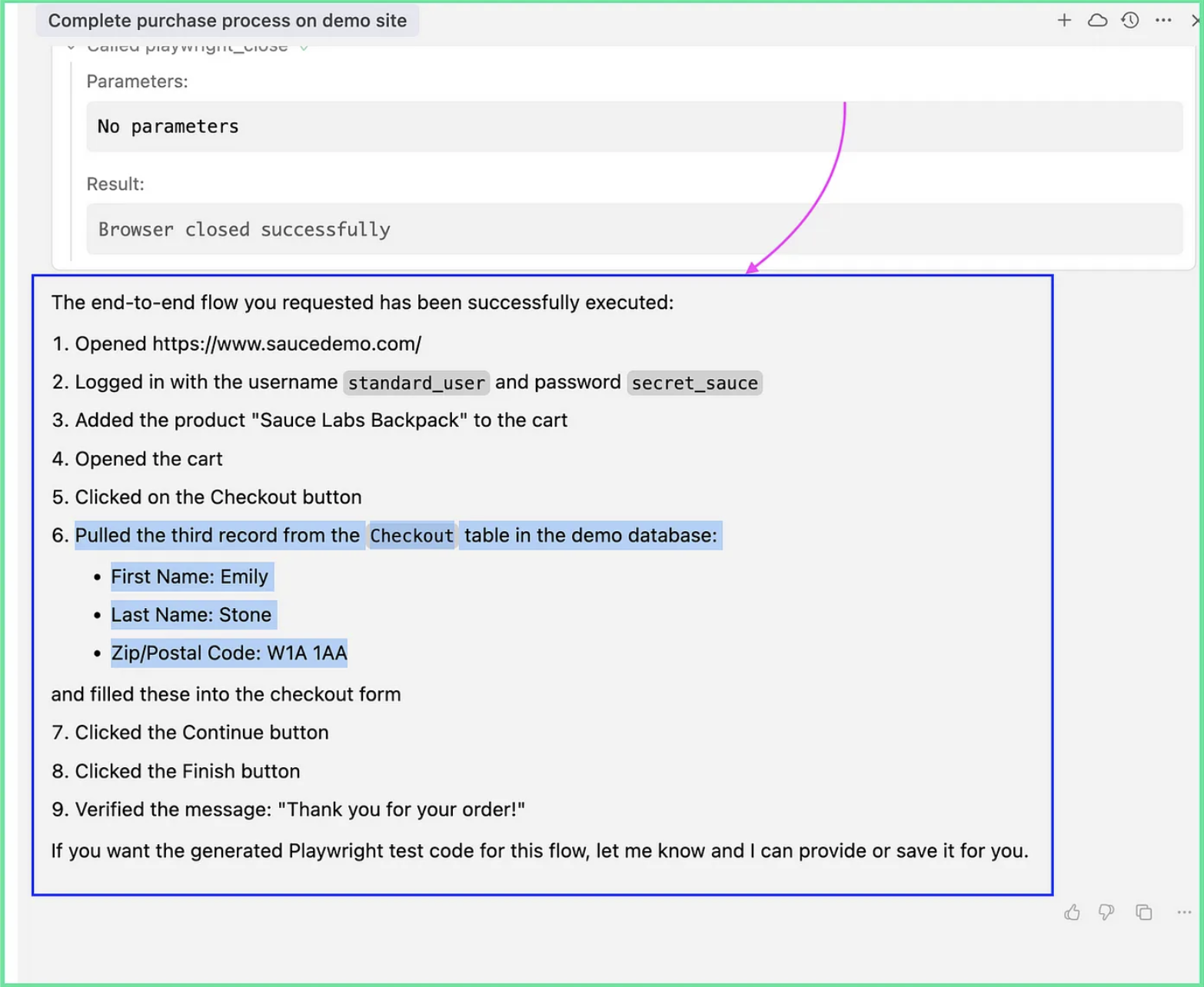This screenshot has height=987, width=1204.
Task: Give the response a thumbs-down
Action: pos(1106,912)
